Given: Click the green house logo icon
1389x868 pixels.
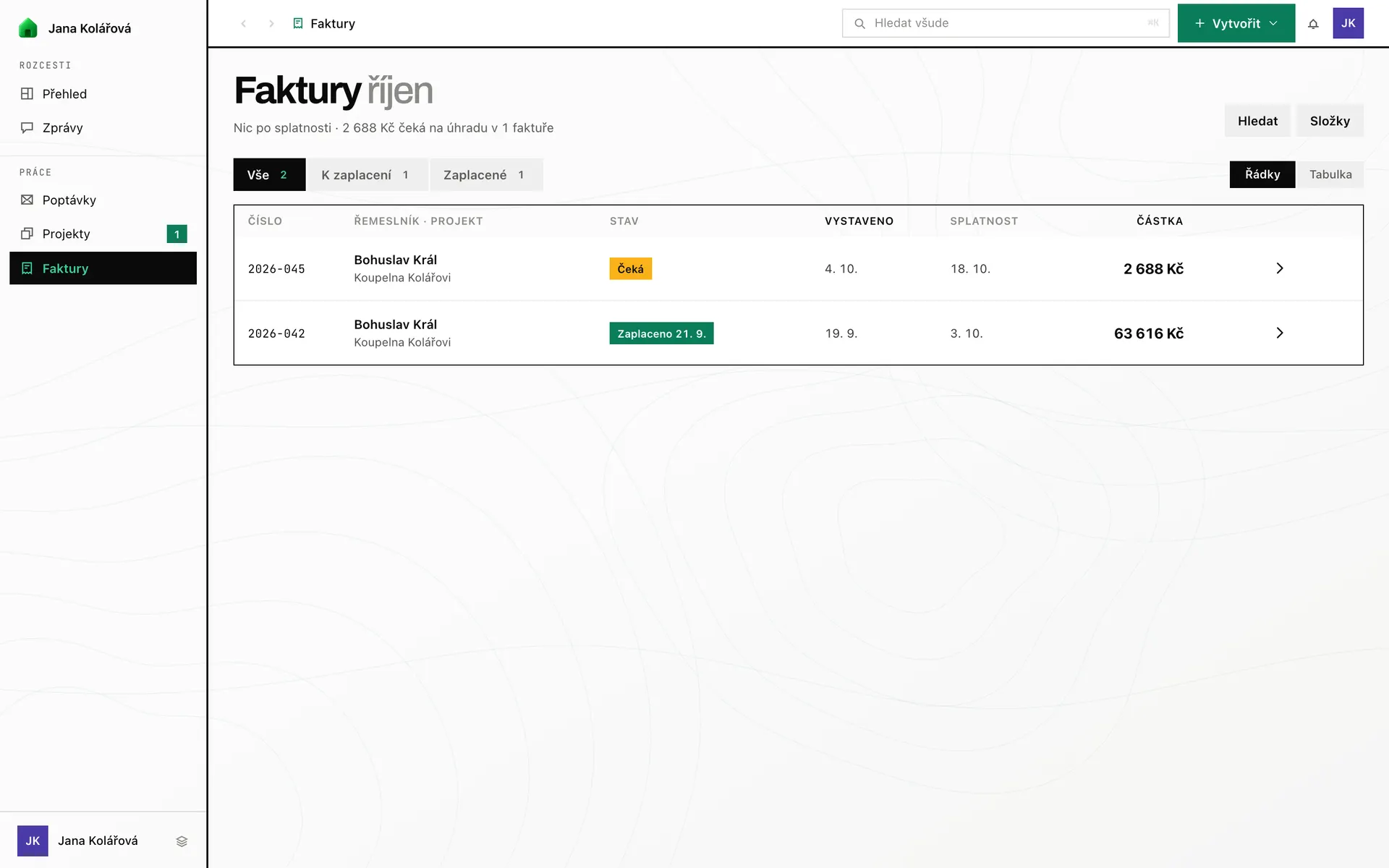Looking at the screenshot, I should tap(27, 27).
